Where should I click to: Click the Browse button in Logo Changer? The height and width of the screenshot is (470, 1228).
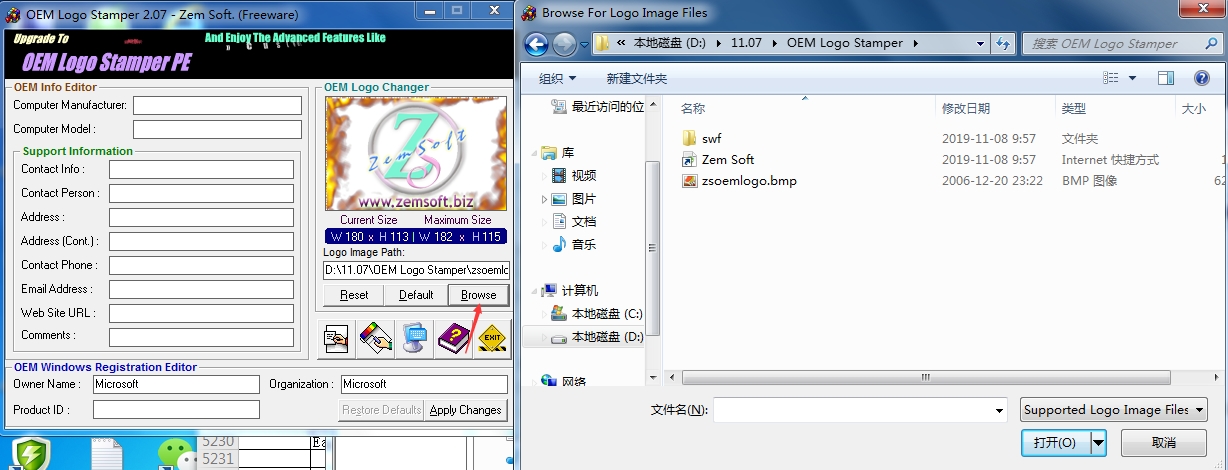pyautogui.click(x=478, y=295)
